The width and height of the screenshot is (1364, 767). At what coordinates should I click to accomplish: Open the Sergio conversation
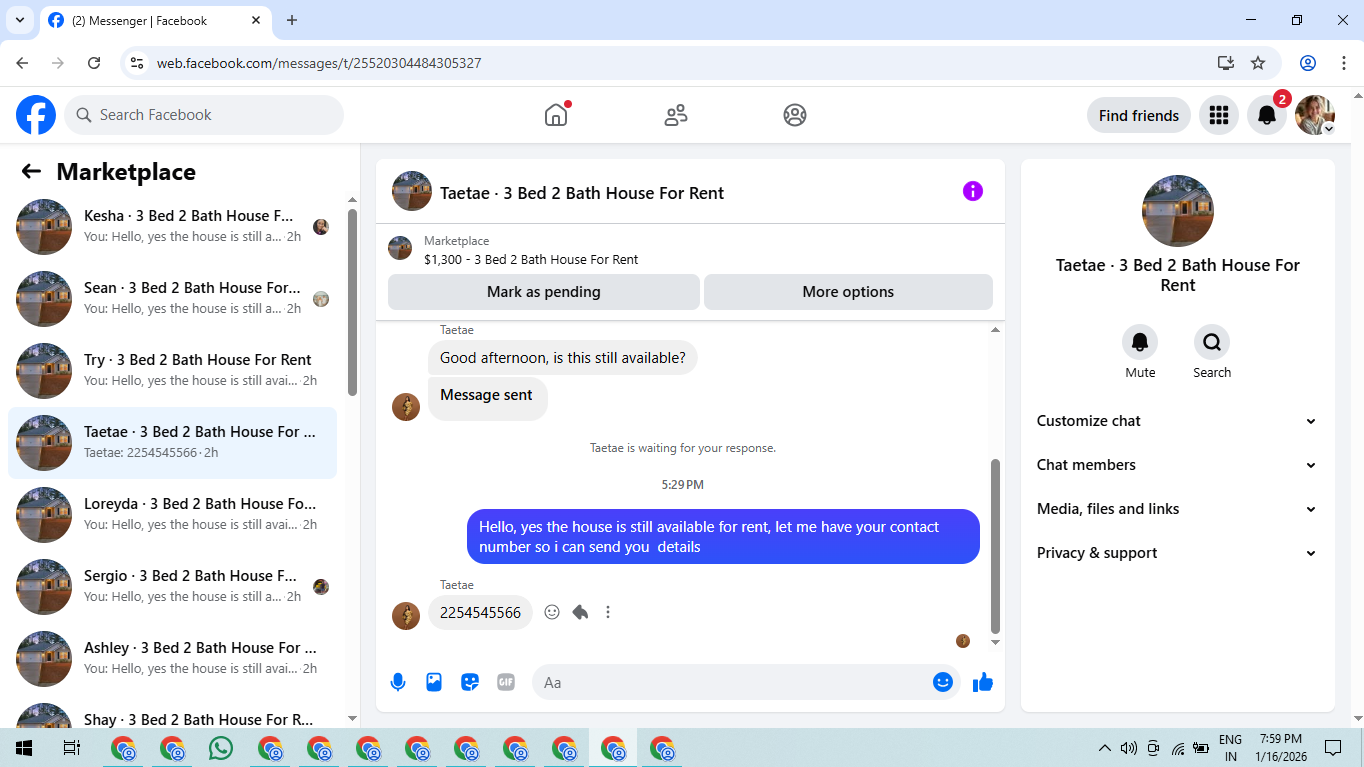(x=172, y=587)
